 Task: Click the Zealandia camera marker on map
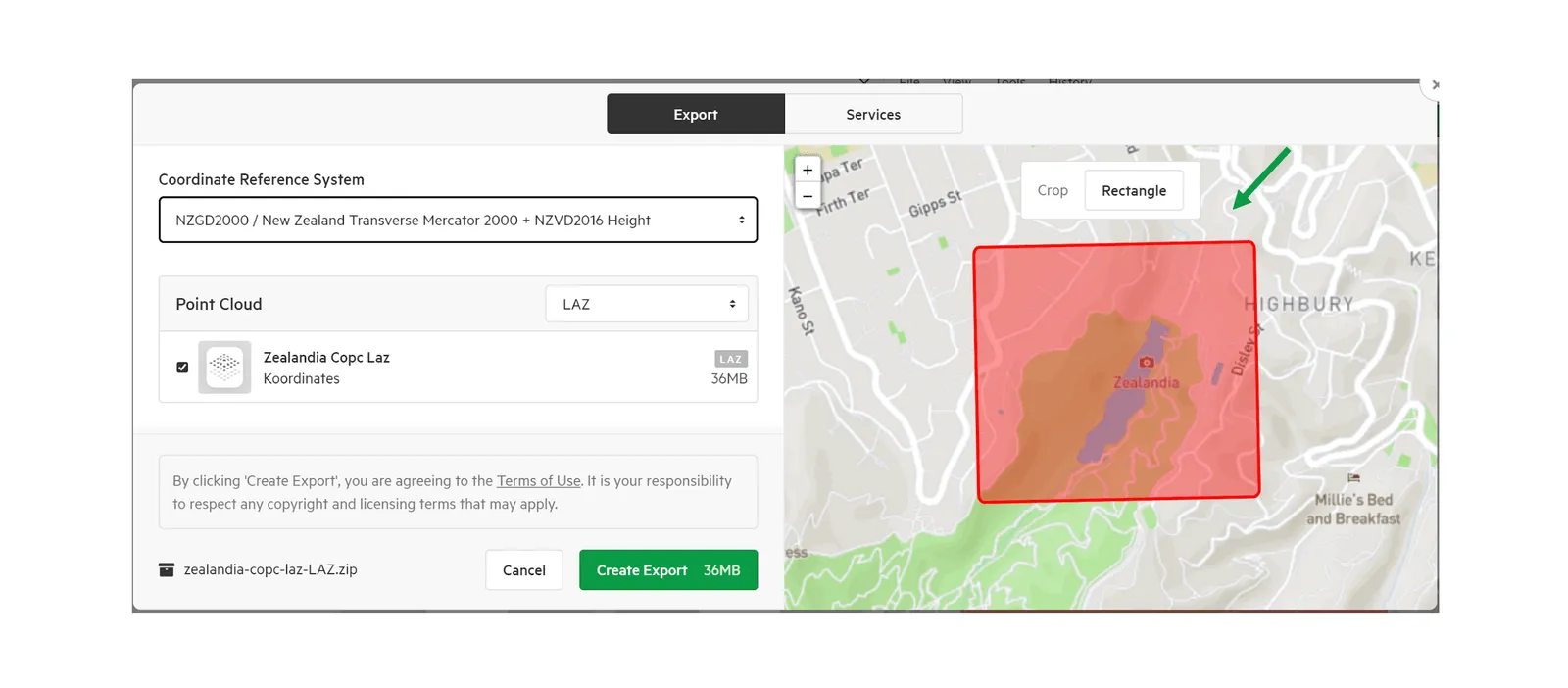tap(1147, 362)
